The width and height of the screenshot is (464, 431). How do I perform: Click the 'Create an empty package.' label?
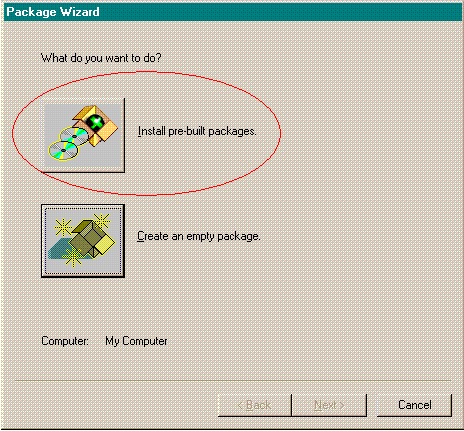click(x=199, y=236)
